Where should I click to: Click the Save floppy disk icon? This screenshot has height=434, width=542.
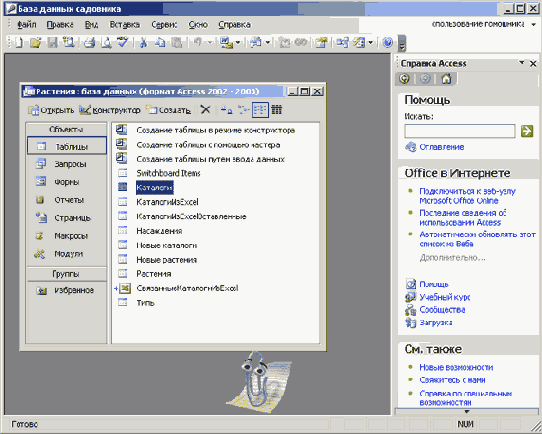[x=53, y=43]
